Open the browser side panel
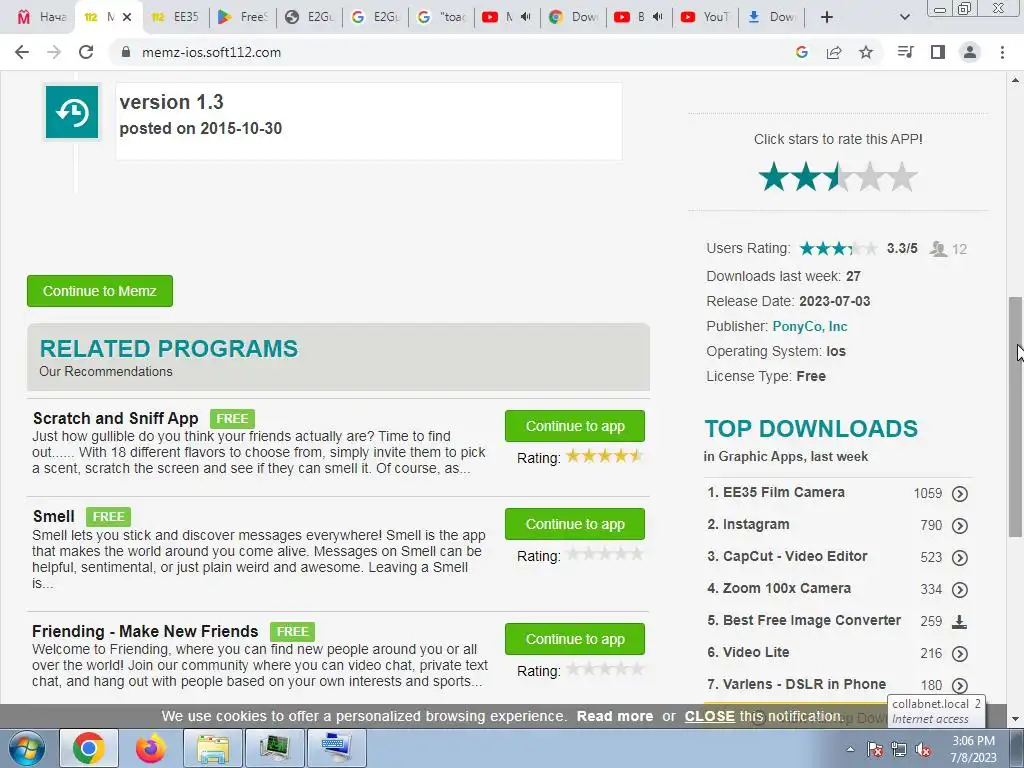The width and height of the screenshot is (1024, 768). point(938,52)
